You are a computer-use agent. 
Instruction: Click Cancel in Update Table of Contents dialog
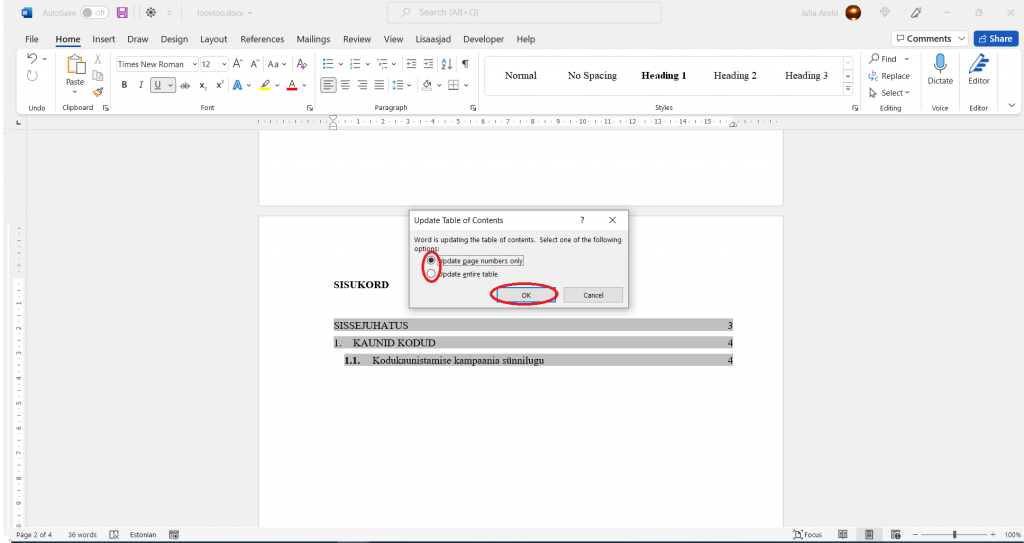(593, 295)
